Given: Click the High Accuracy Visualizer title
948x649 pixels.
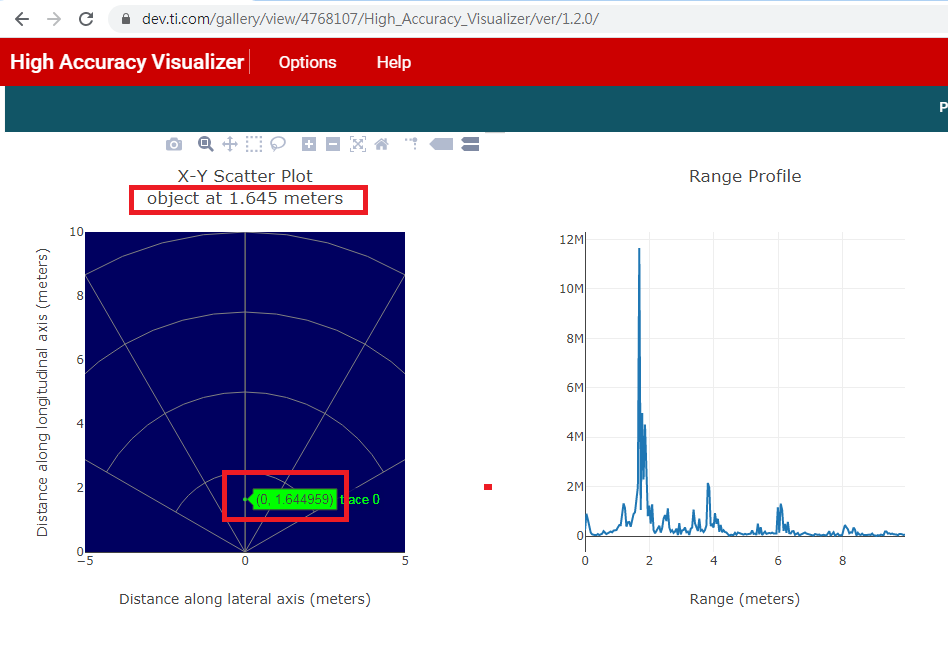Looking at the screenshot, I should [127, 62].
